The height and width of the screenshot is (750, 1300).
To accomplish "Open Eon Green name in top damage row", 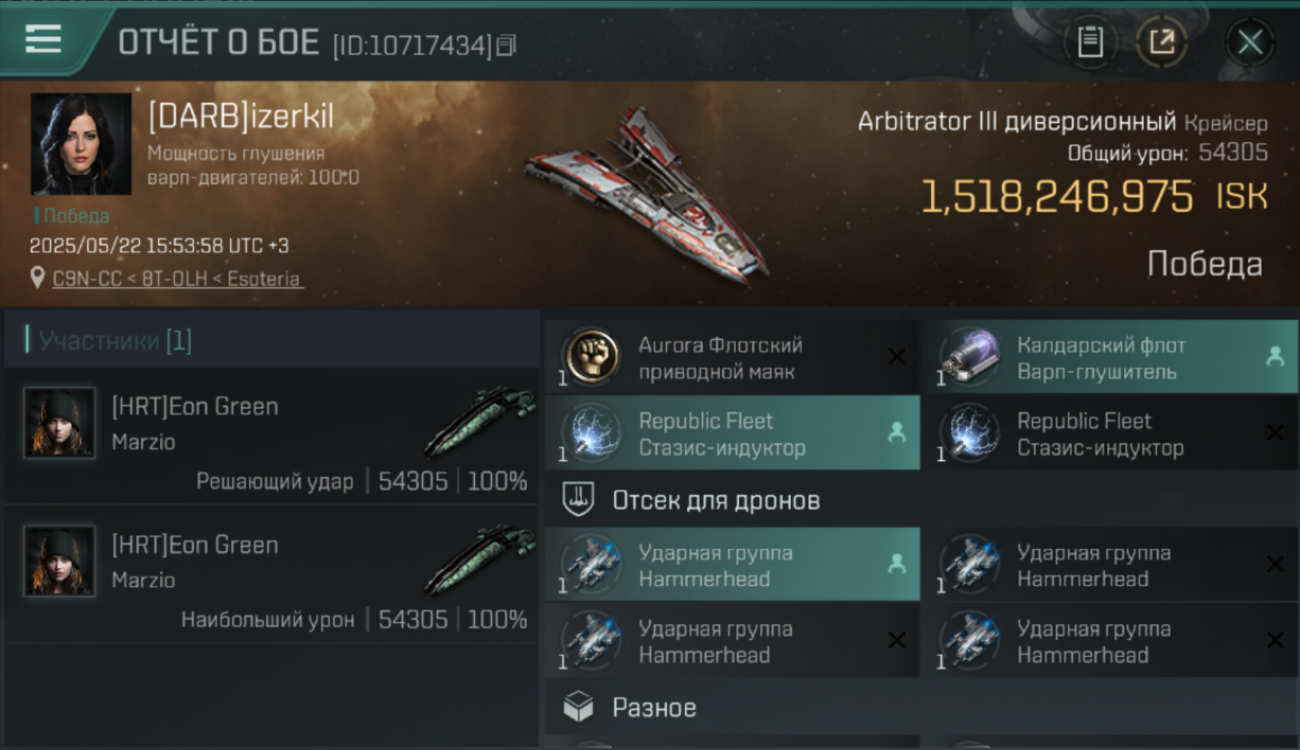I will coord(195,545).
